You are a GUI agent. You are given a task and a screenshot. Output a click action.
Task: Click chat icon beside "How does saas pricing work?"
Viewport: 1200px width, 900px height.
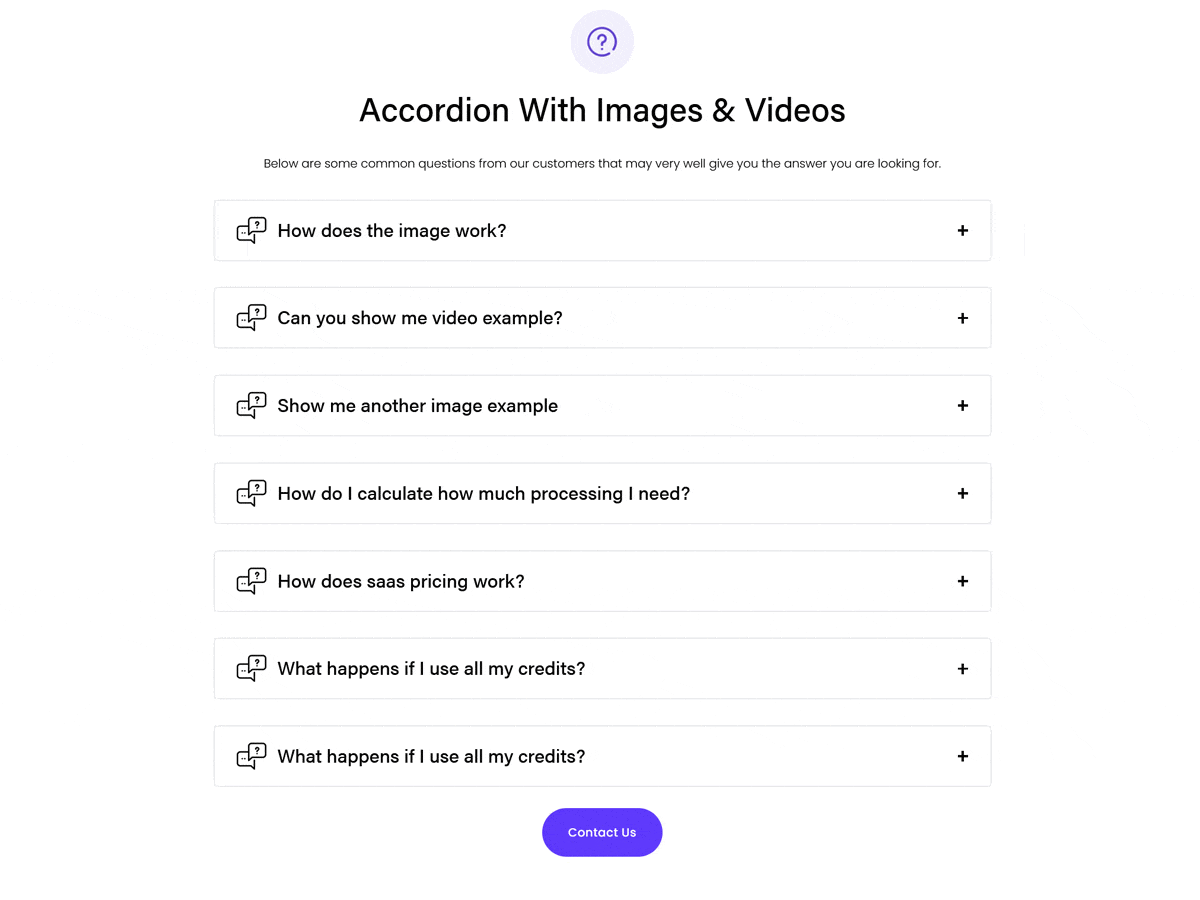pyautogui.click(x=251, y=581)
